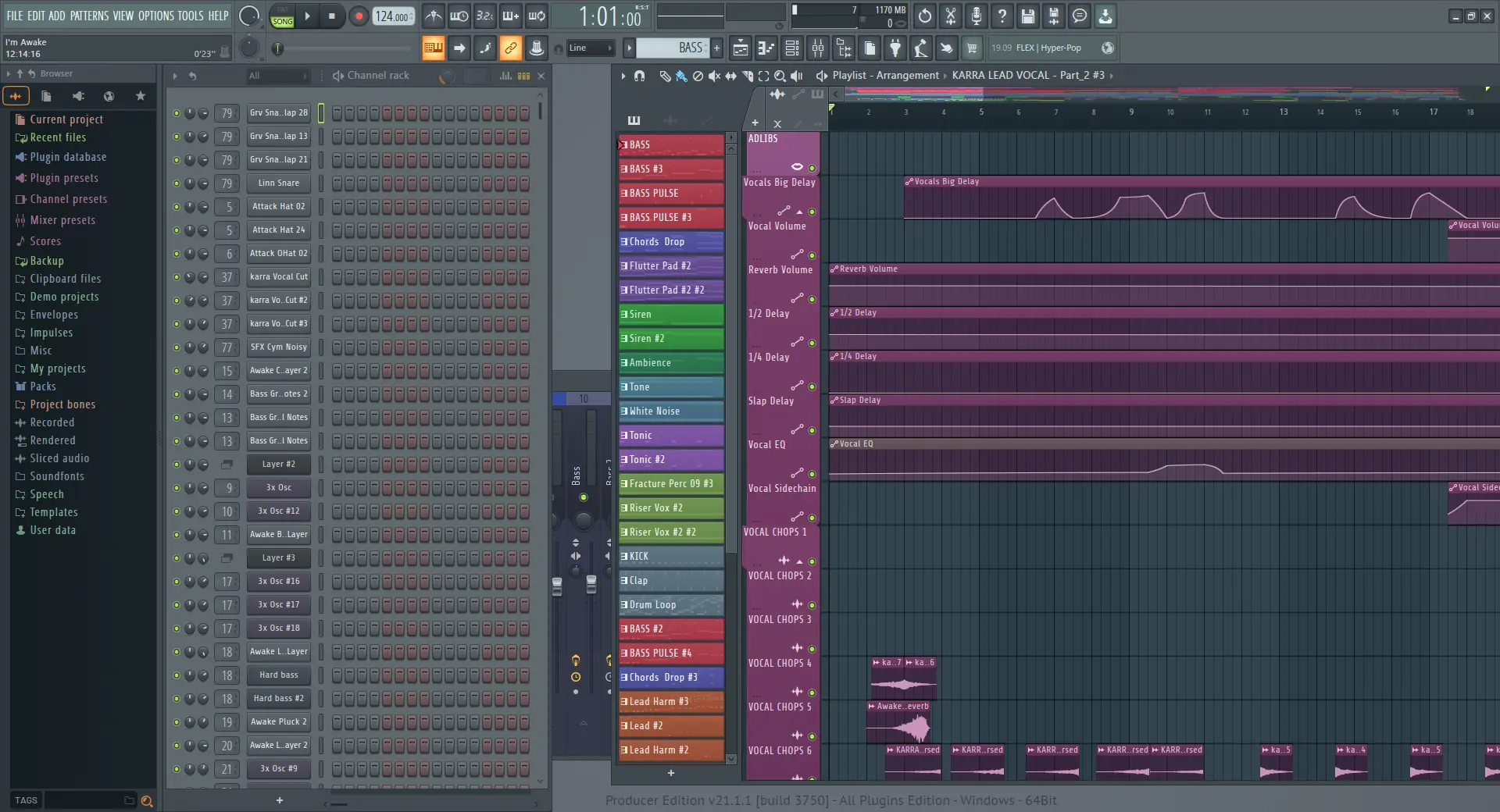This screenshot has height=812, width=1500.
Task: Open the FILE menu
Action: click(15, 16)
